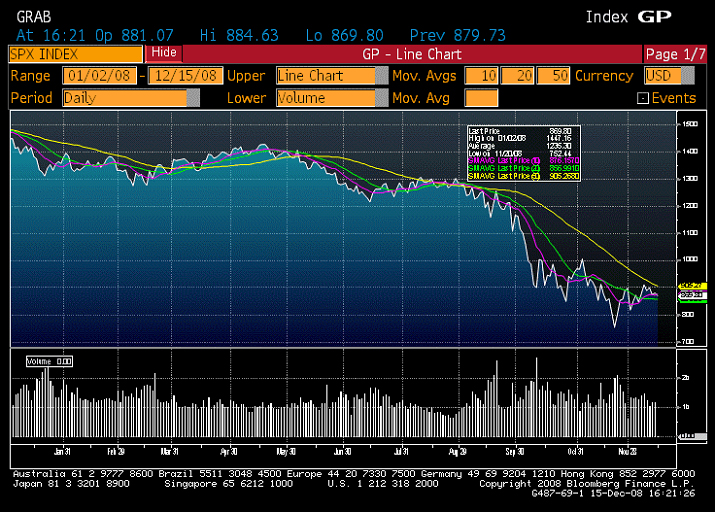
Task: Click the yellow 50-day average price tag on axis
Action: (x=693, y=286)
